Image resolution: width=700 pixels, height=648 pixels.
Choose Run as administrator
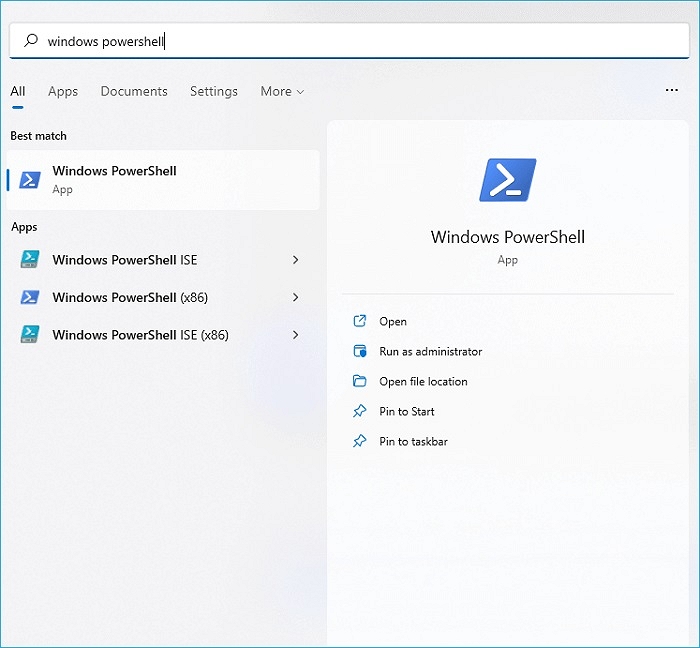430,352
